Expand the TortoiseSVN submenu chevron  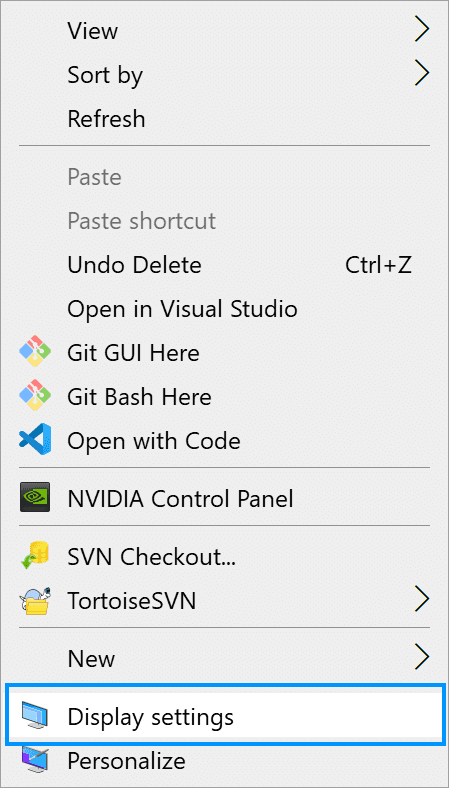click(421, 600)
